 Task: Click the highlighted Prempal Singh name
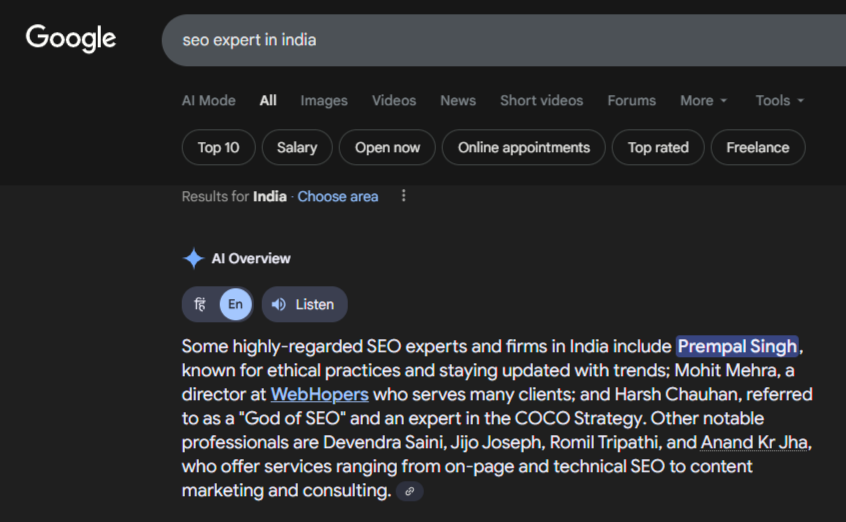(x=737, y=347)
